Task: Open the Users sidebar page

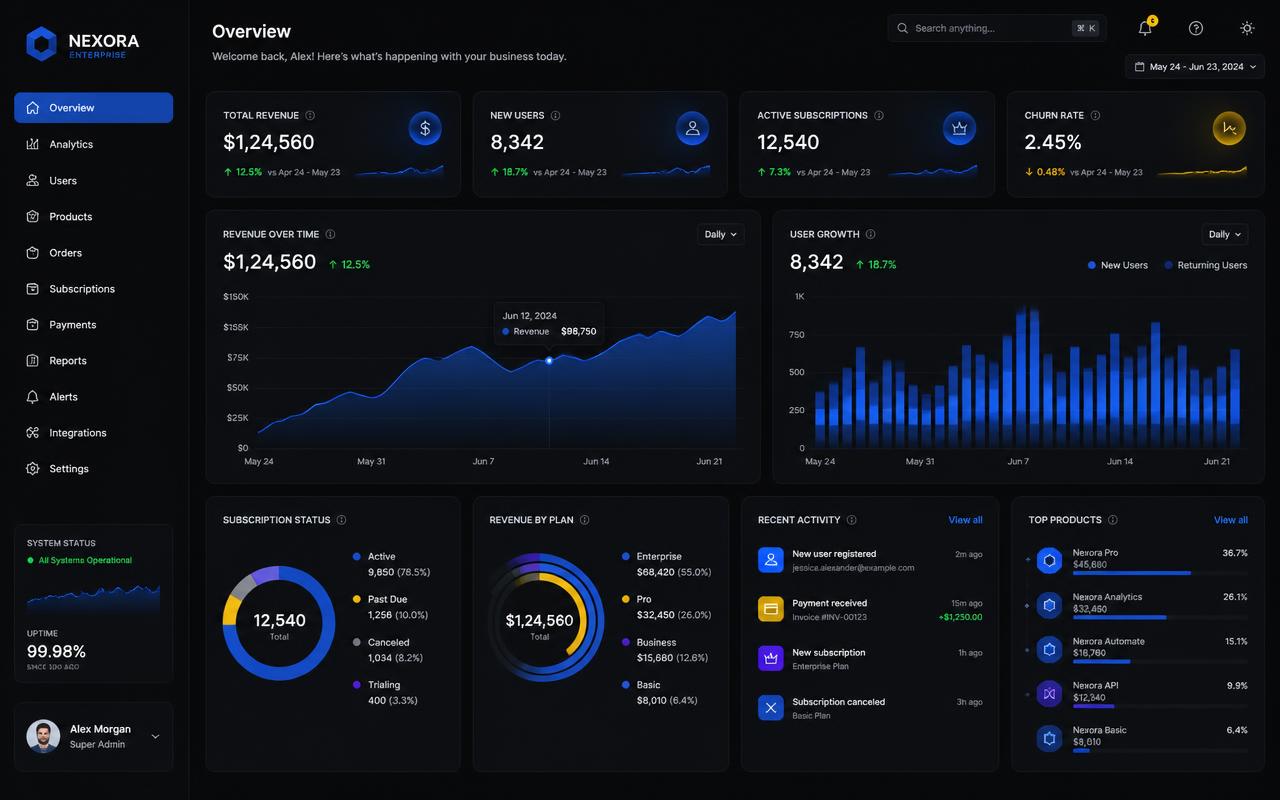Action: pyautogui.click(x=93, y=180)
